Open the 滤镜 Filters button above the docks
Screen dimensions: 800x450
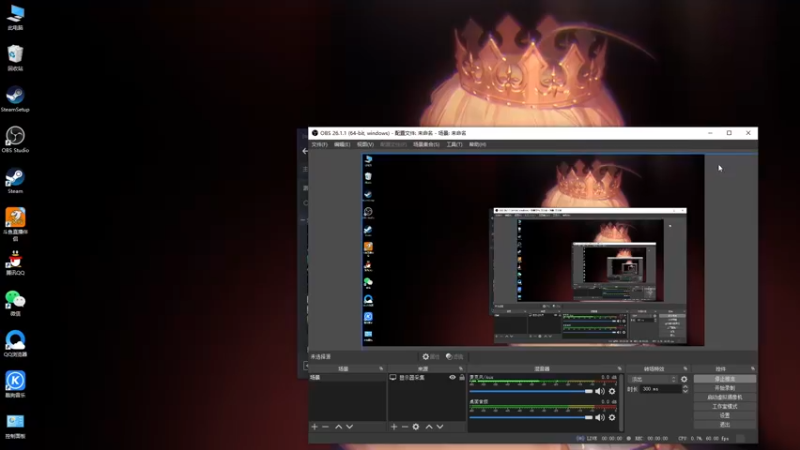pos(455,357)
